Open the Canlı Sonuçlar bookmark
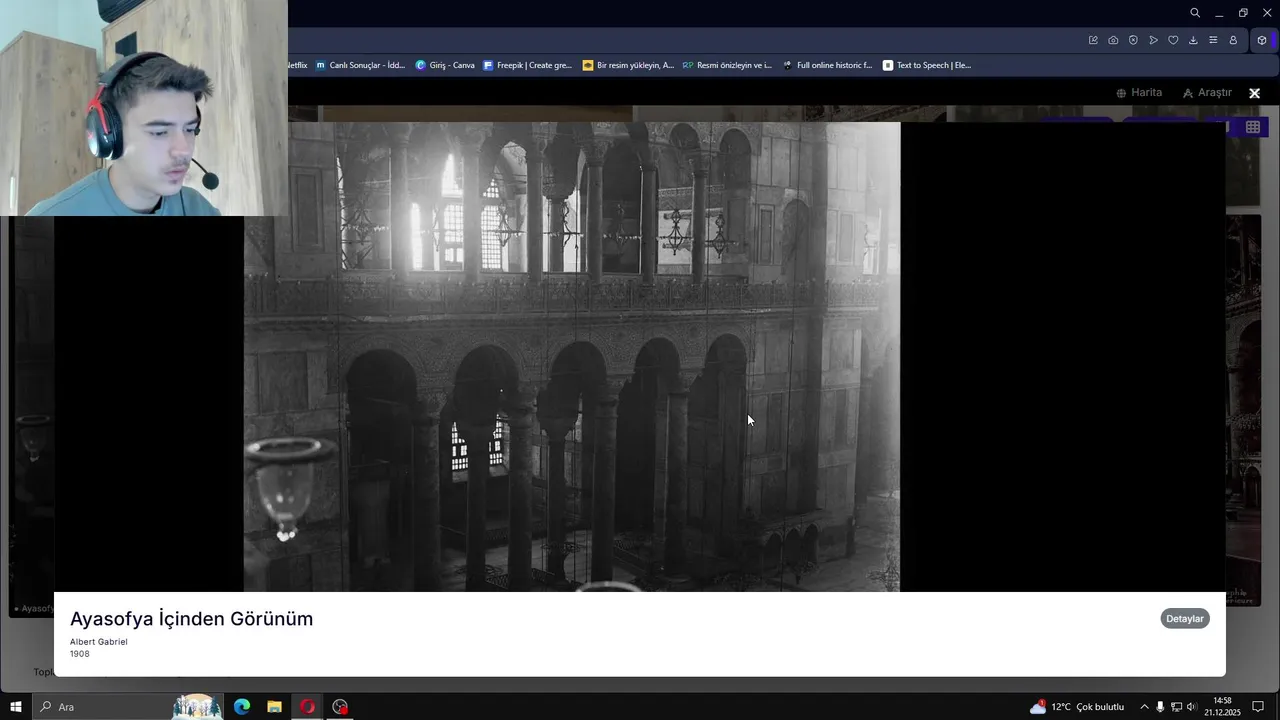Viewport: 1280px width, 720px height. pos(361,65)
